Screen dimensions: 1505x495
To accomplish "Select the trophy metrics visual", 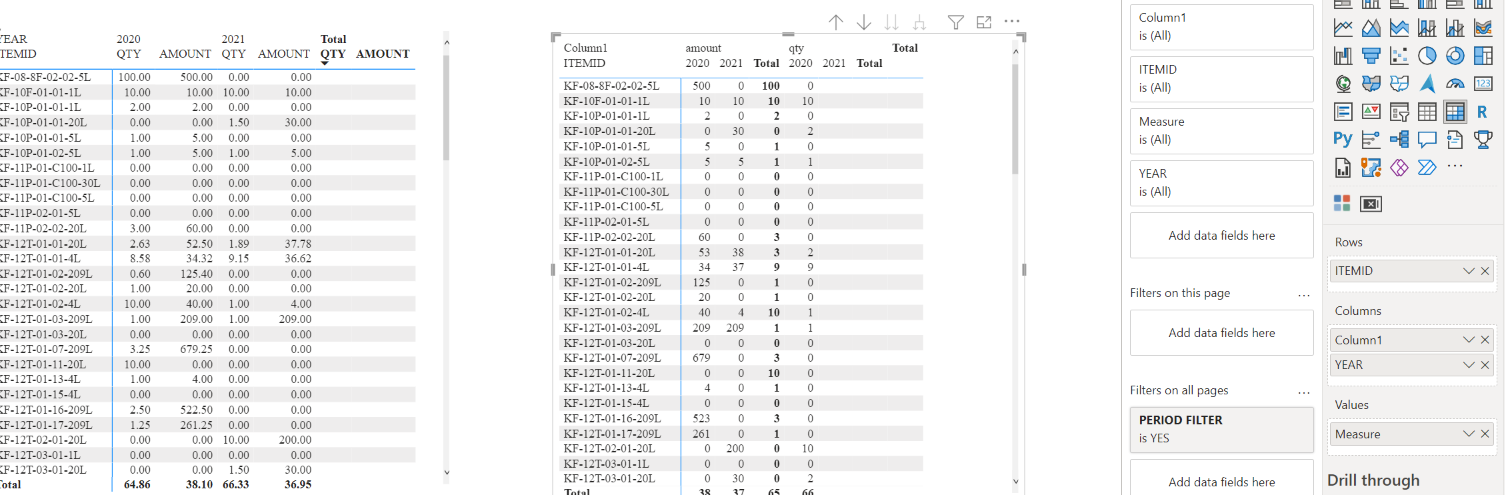I will pos(1483,139).
